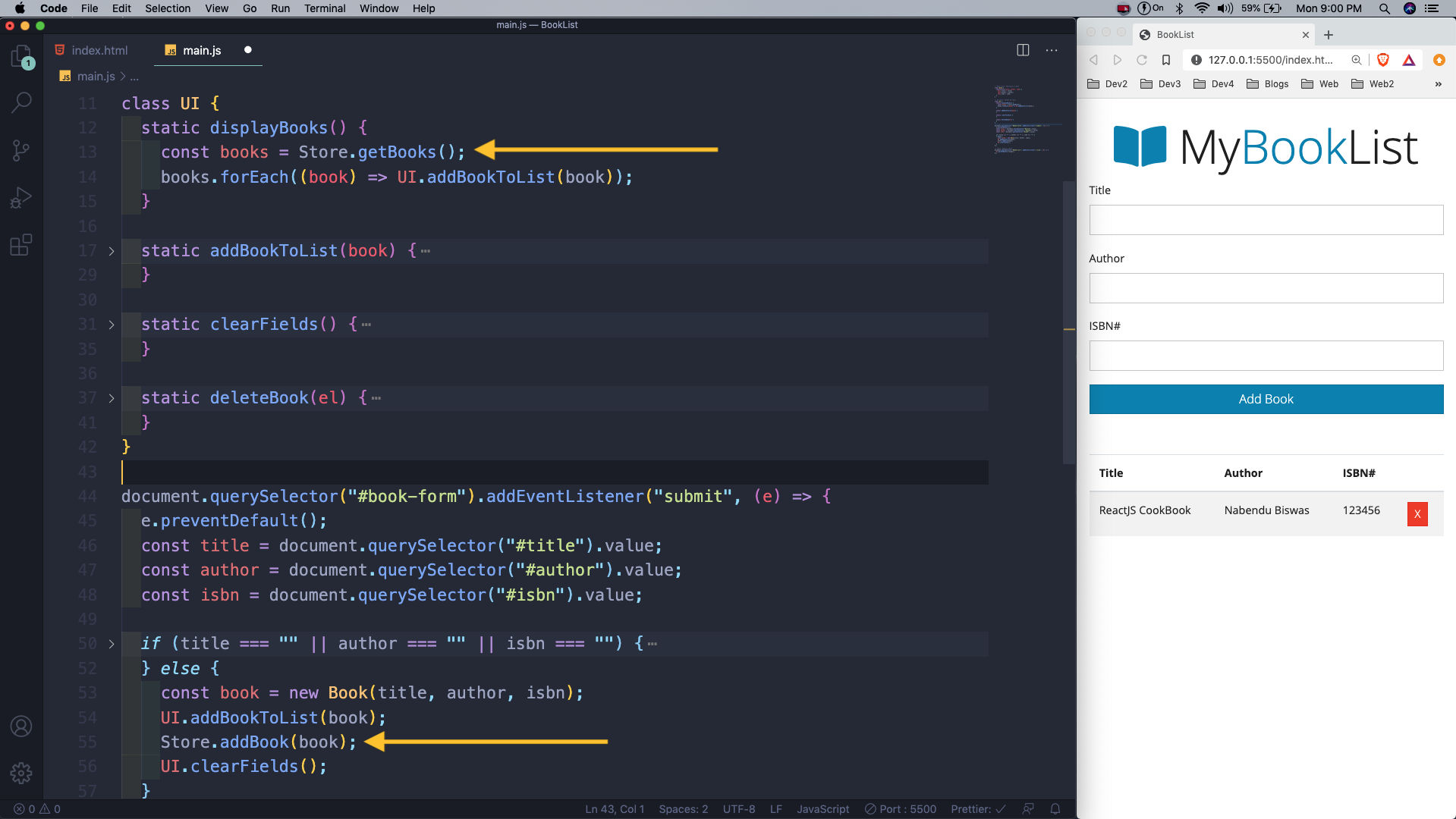The image size is (1456, 819).
Task: Open the Run menu
Action: (x=280, y=8)
